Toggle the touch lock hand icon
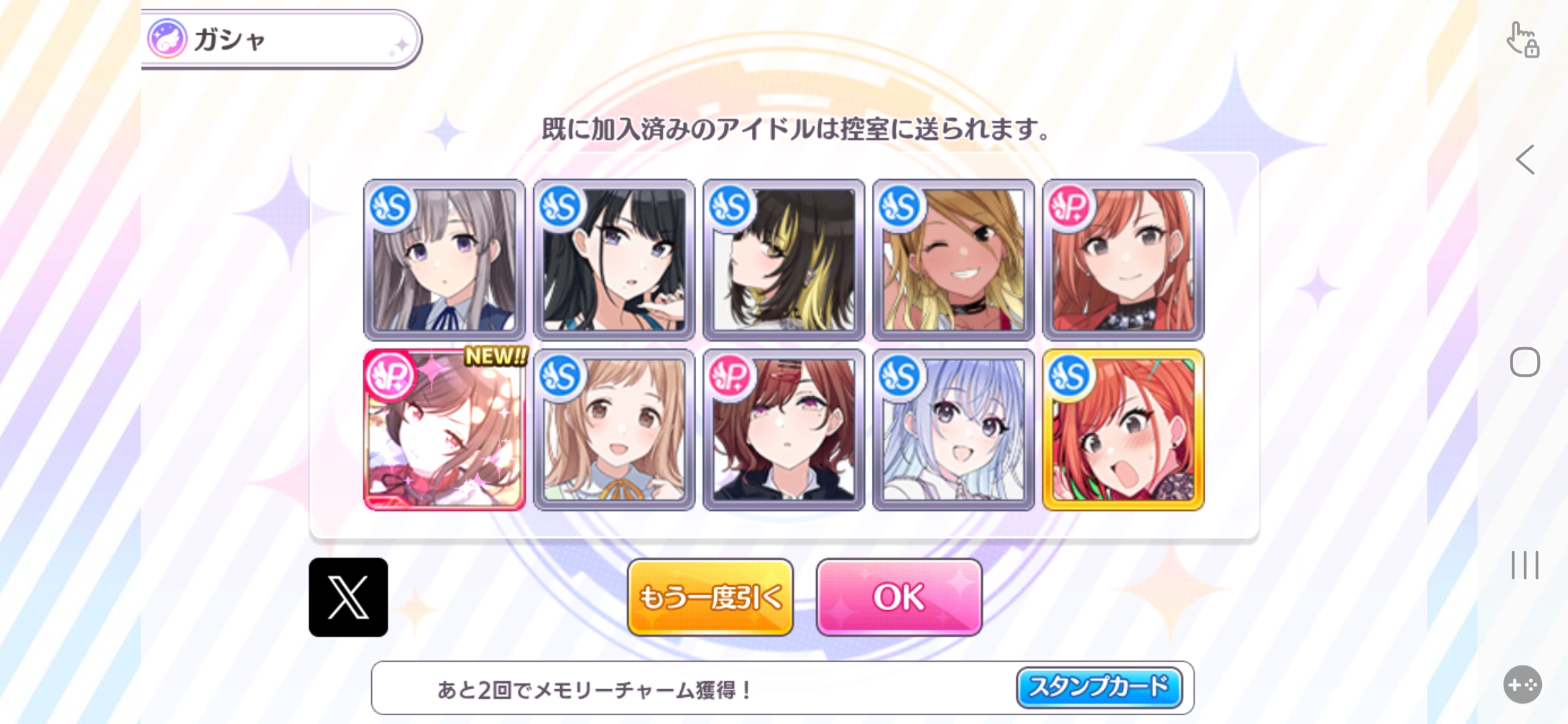1568x724 pixels. tap(1522, 40)
